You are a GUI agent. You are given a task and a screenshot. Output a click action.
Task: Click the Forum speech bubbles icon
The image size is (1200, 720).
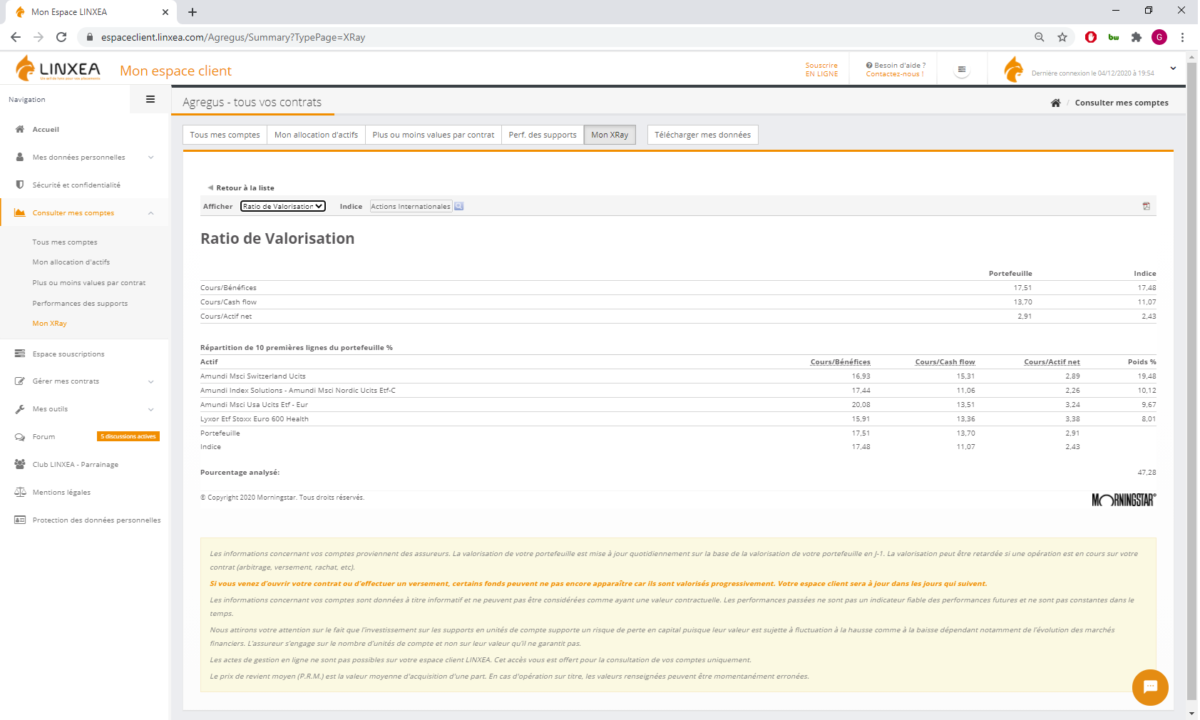coord(20,437)
